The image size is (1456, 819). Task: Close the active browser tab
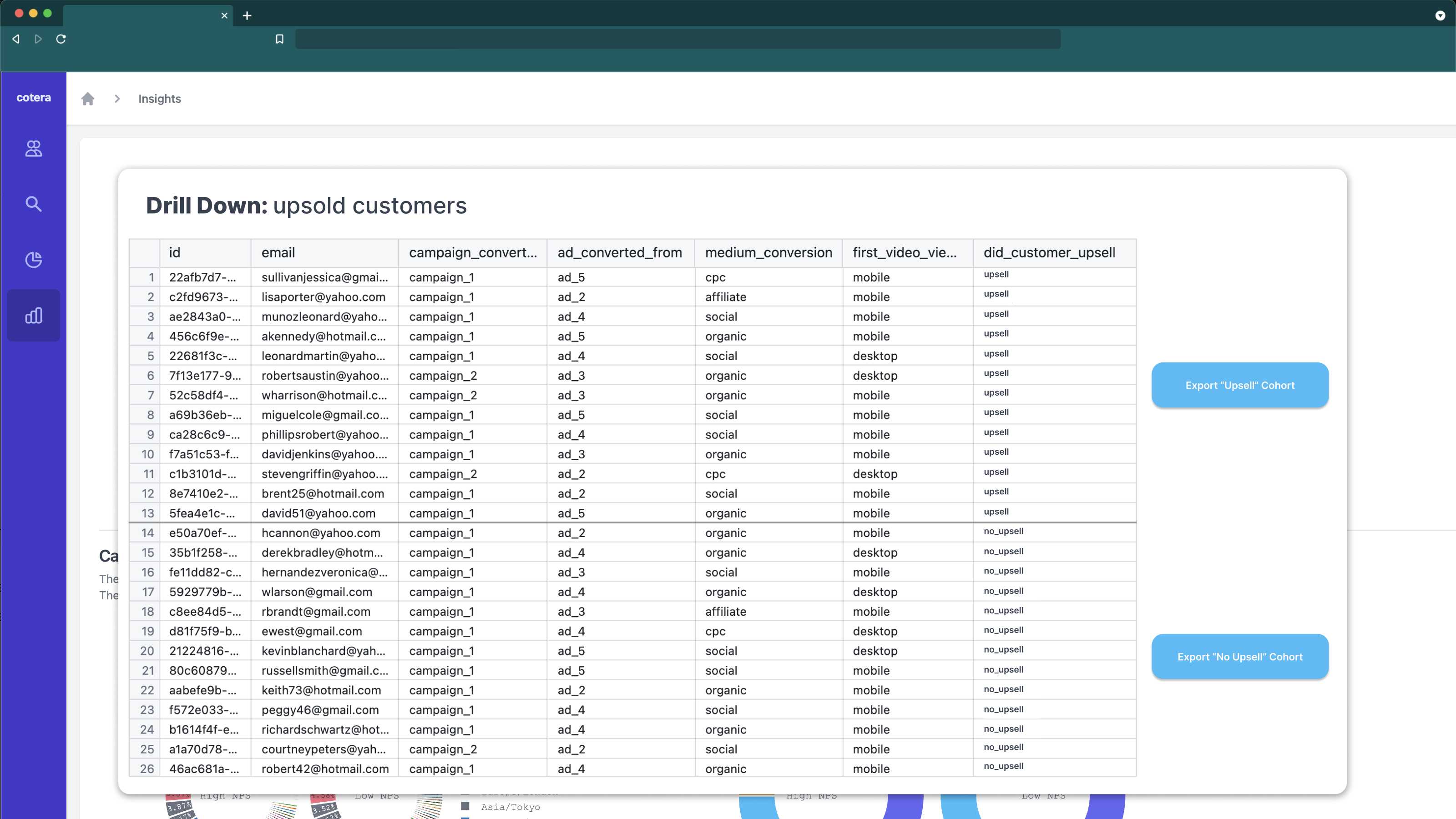point(224,16)
